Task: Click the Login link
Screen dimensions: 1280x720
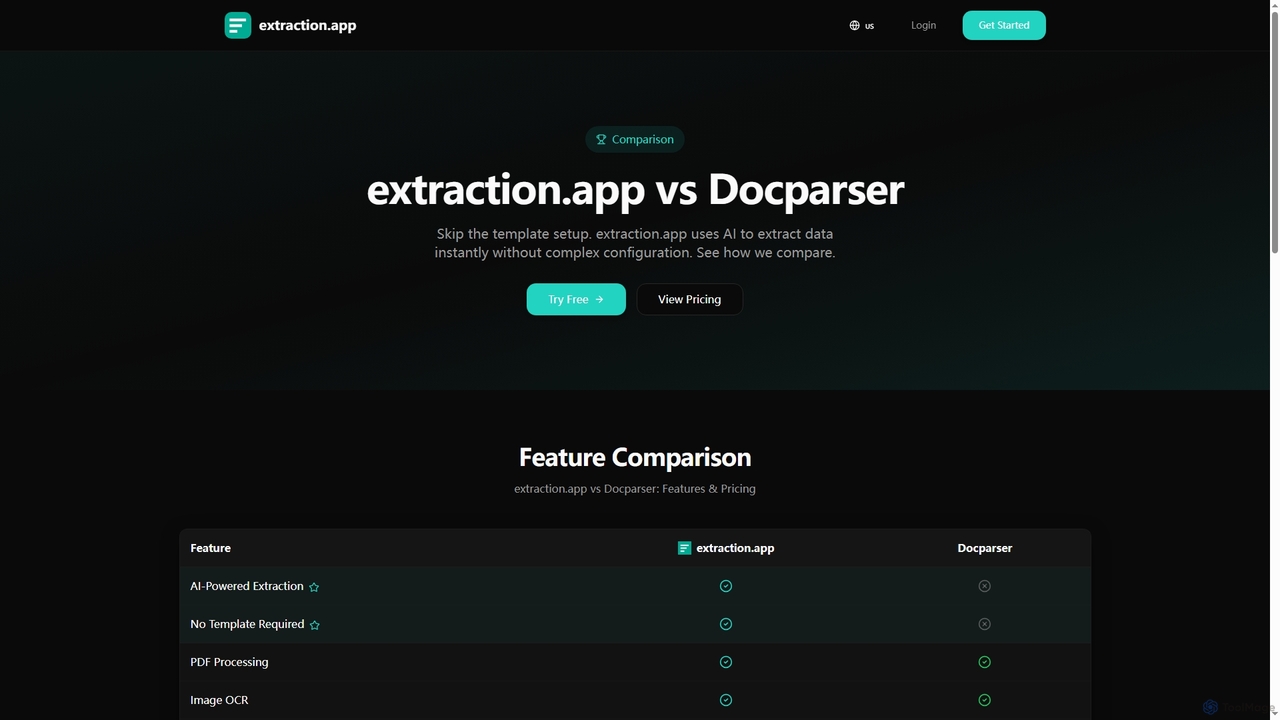Action: (x=924, y=25)
